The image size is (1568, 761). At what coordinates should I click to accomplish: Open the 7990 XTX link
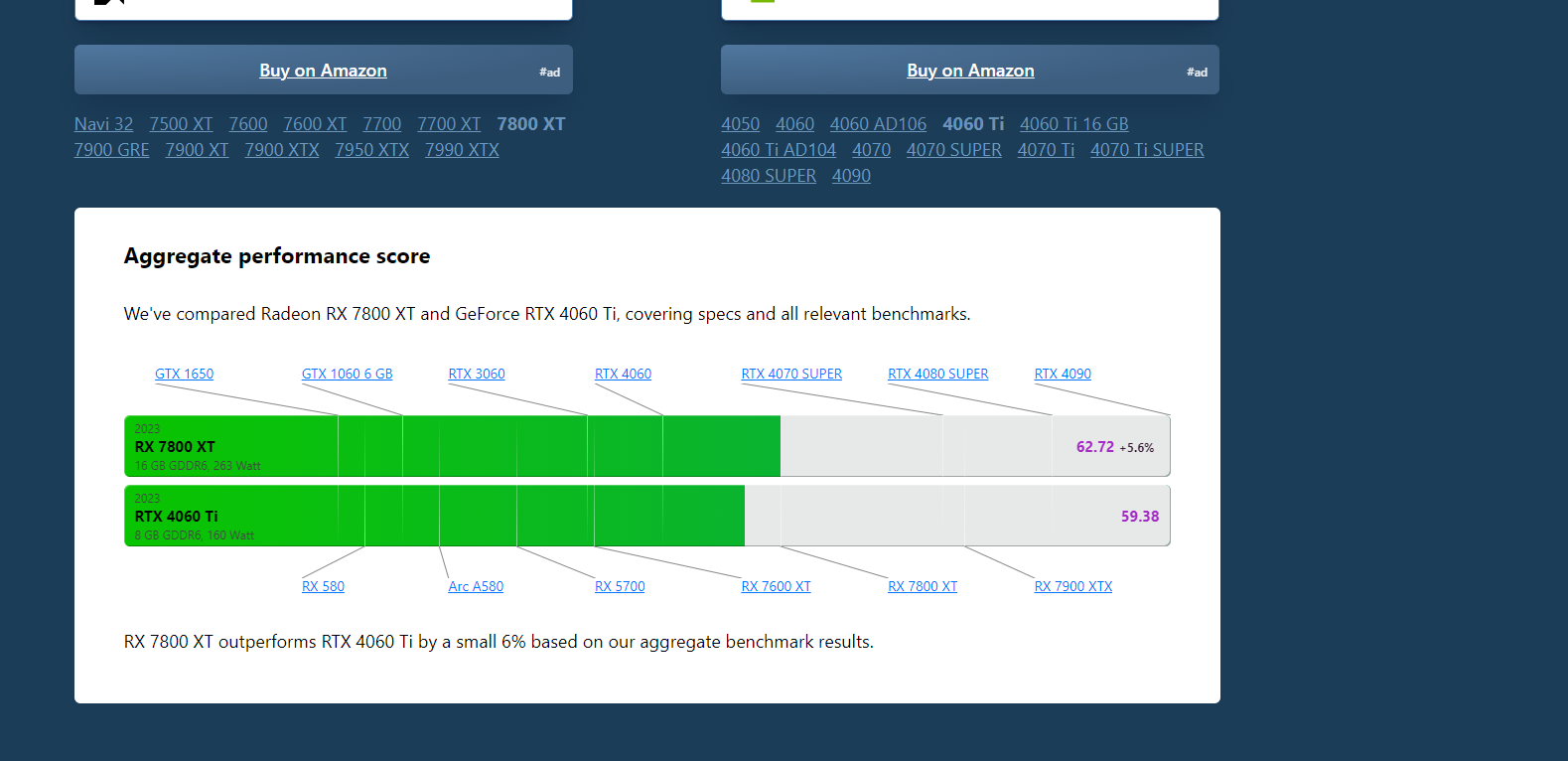462,150
